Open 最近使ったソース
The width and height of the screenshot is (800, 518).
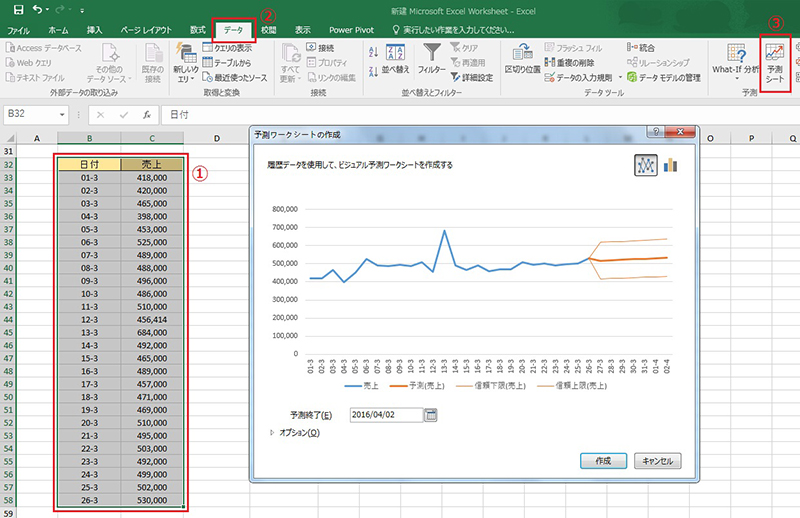click(x=235, y=78)
